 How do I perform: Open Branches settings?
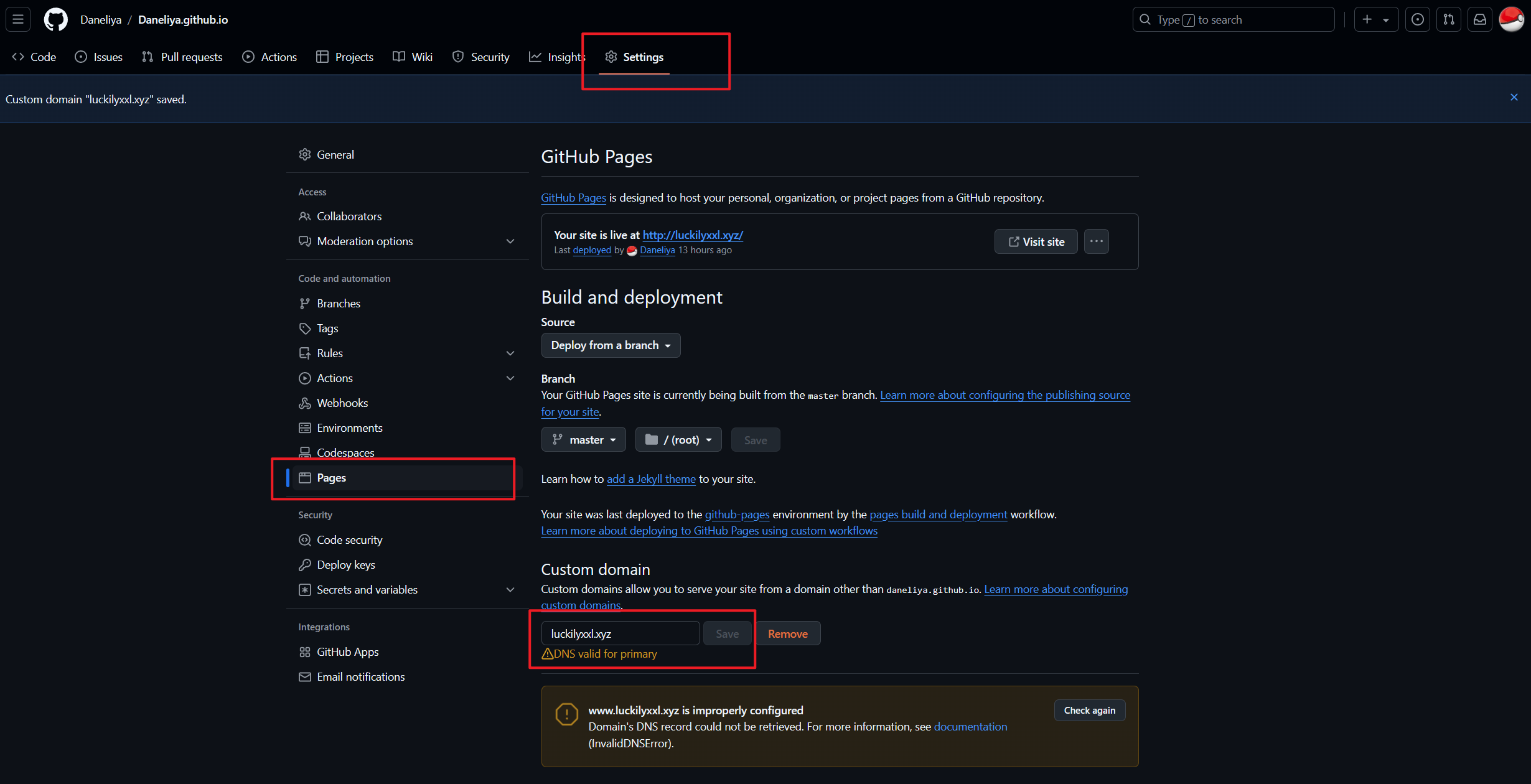pyautogui.click(x=408, y=303)
